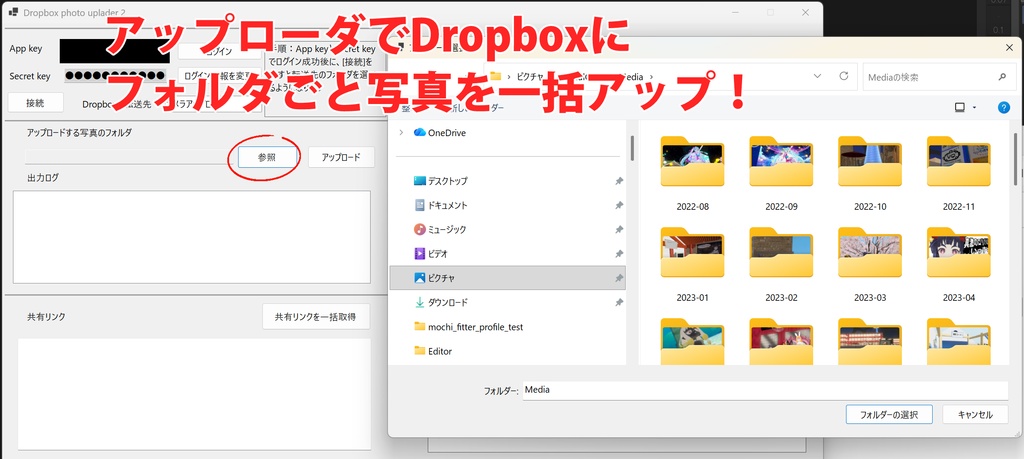The height and width of the screenshot is (459, 1024).
Task: Open mochi_fitter_profile_test folder in sidebar
Action: click(x=468, y=326)
